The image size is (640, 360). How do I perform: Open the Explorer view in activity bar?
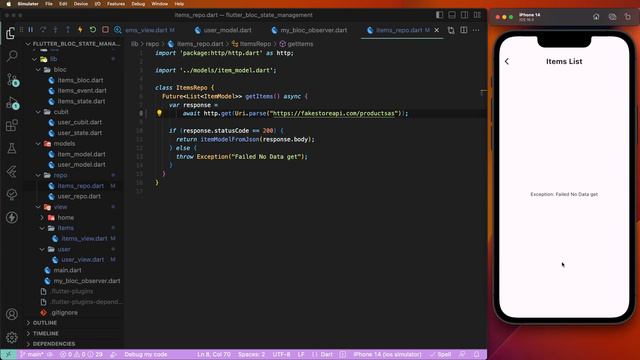[11, 33]
